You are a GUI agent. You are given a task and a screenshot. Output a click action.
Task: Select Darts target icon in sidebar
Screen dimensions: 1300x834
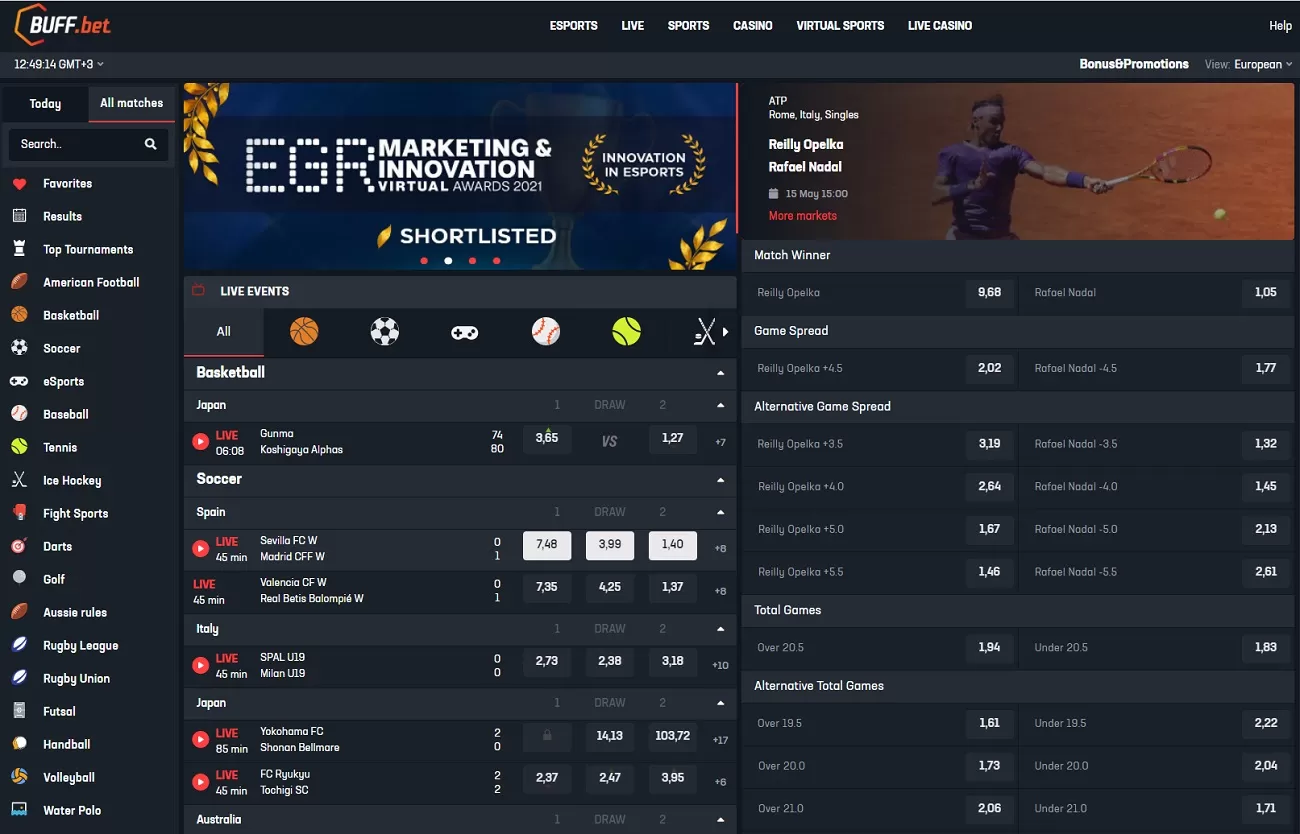19,546
